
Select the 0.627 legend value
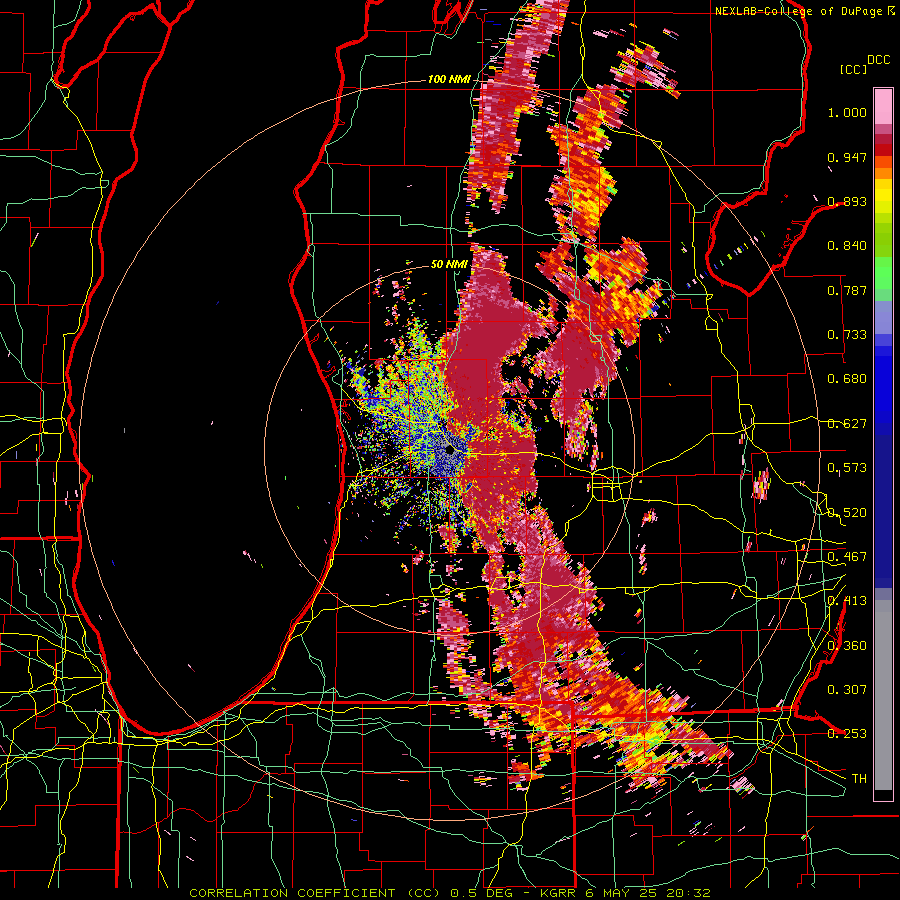(x=847, y=424)
